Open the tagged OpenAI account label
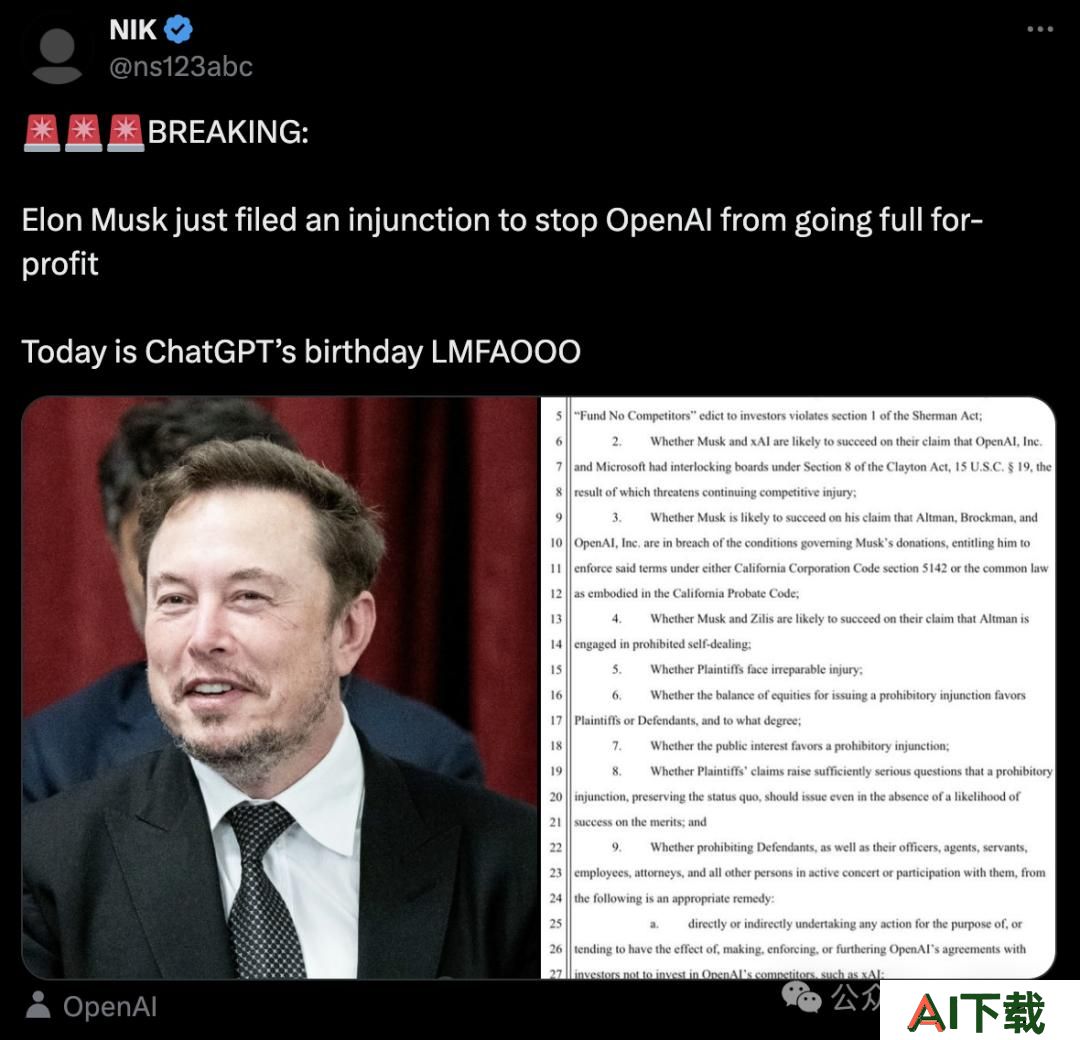Viewport: 1080px width, 1040px height. (110, 1006)
